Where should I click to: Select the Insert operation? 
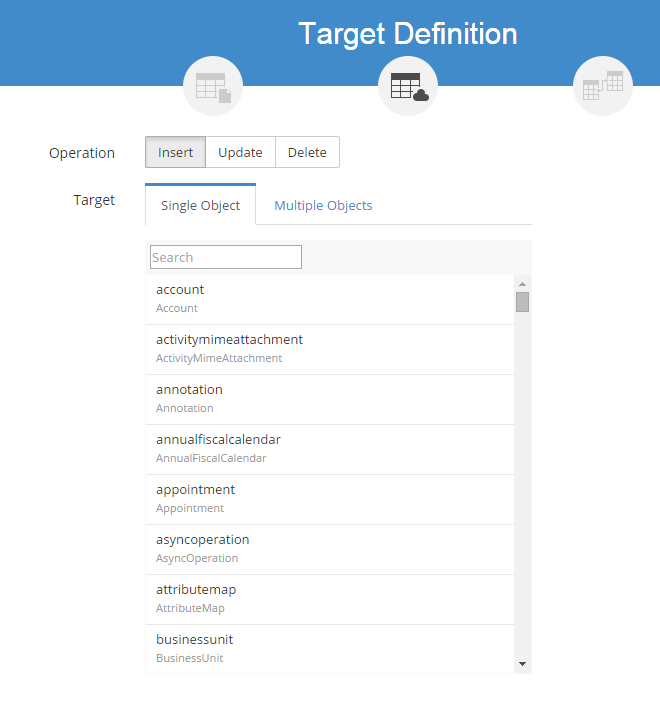[175, 152]
